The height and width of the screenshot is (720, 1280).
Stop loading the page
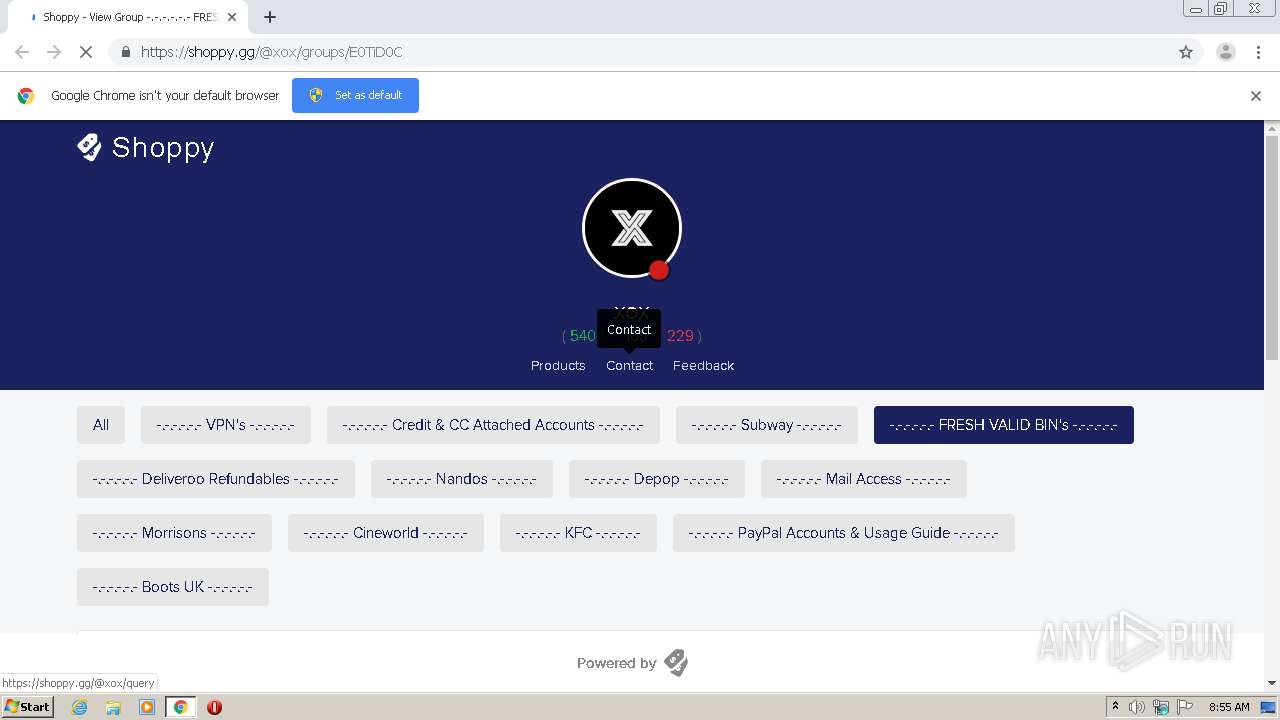[86, 52]
